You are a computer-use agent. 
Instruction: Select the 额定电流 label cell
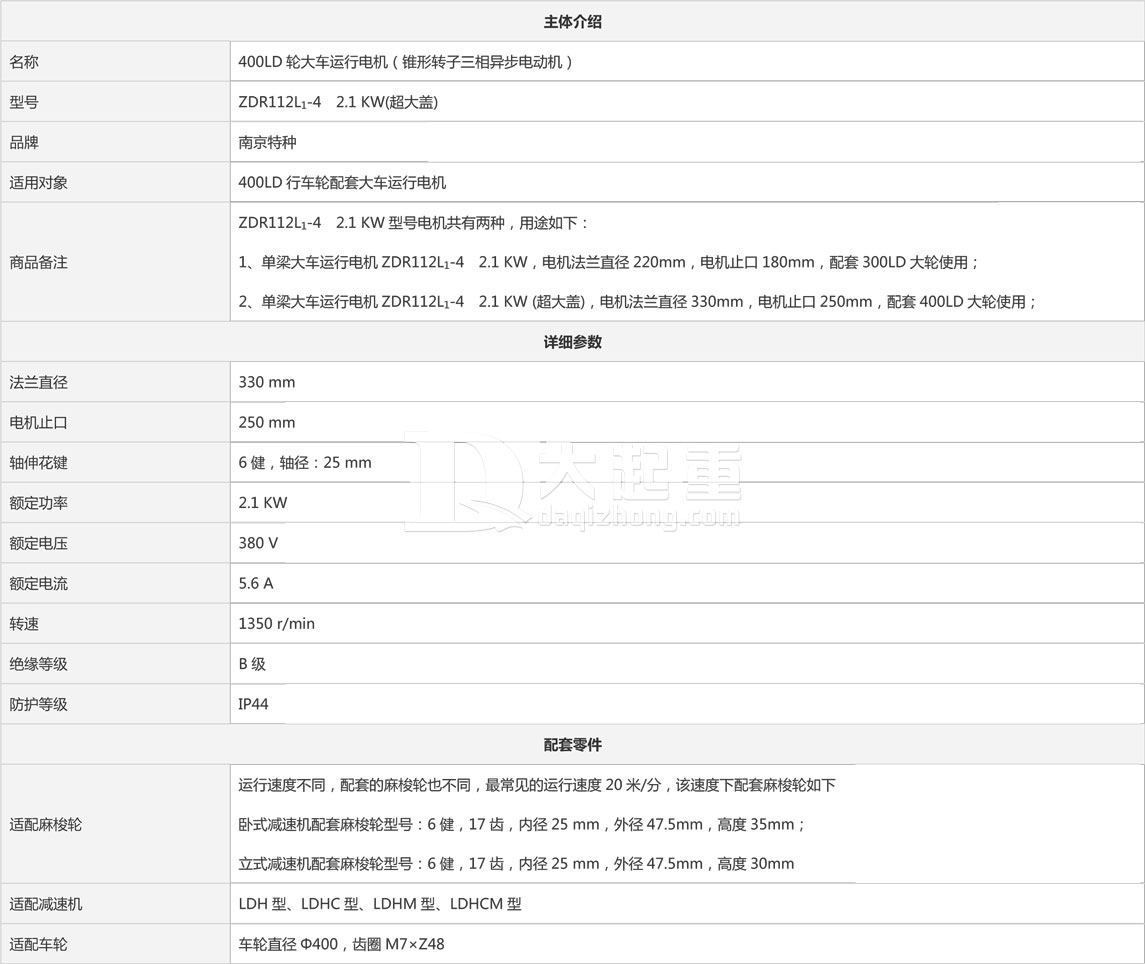(x=115, y=584)
